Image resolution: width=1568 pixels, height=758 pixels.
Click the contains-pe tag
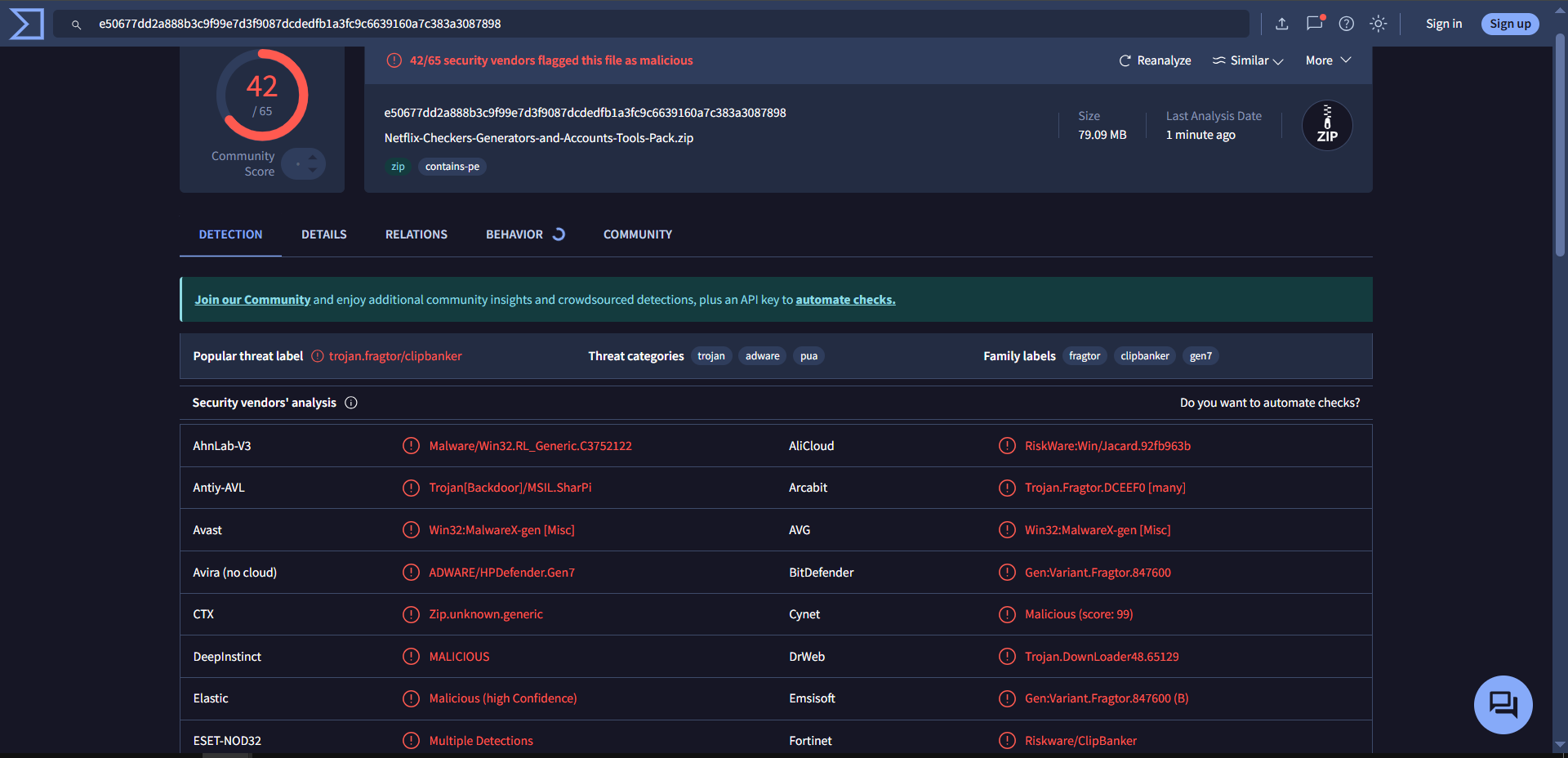coord(452,167)
